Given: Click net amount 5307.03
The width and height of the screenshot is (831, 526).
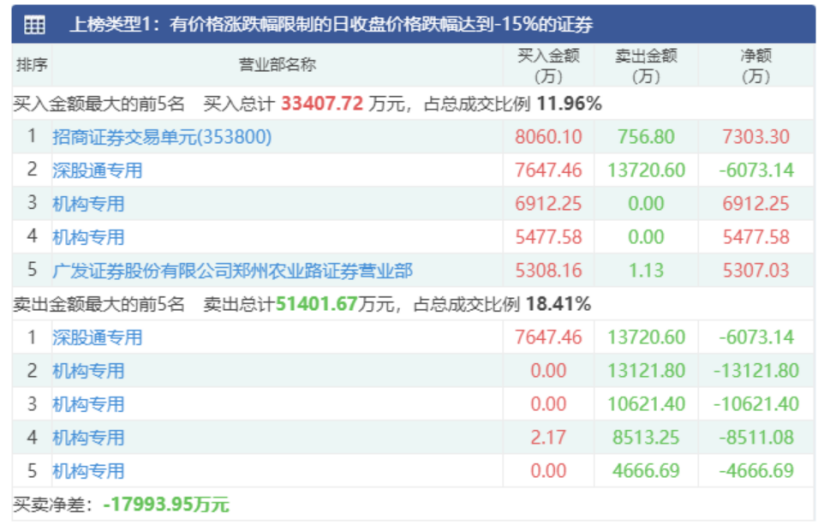Looking at the screenshot, I should pyautogui.click(x=756, y=270).
